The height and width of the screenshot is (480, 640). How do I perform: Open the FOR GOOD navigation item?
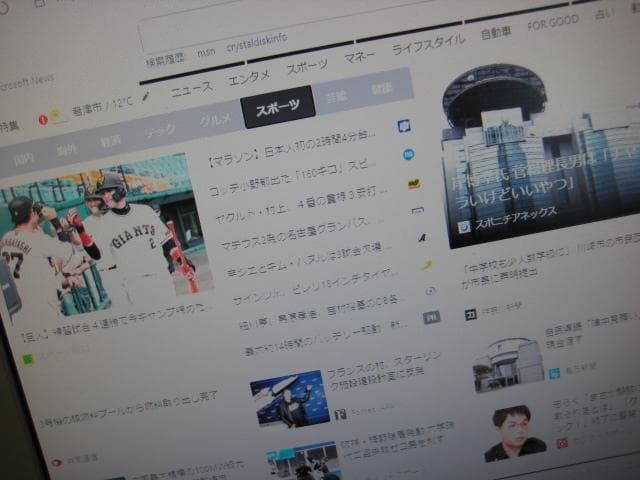(x=553, y=22)
